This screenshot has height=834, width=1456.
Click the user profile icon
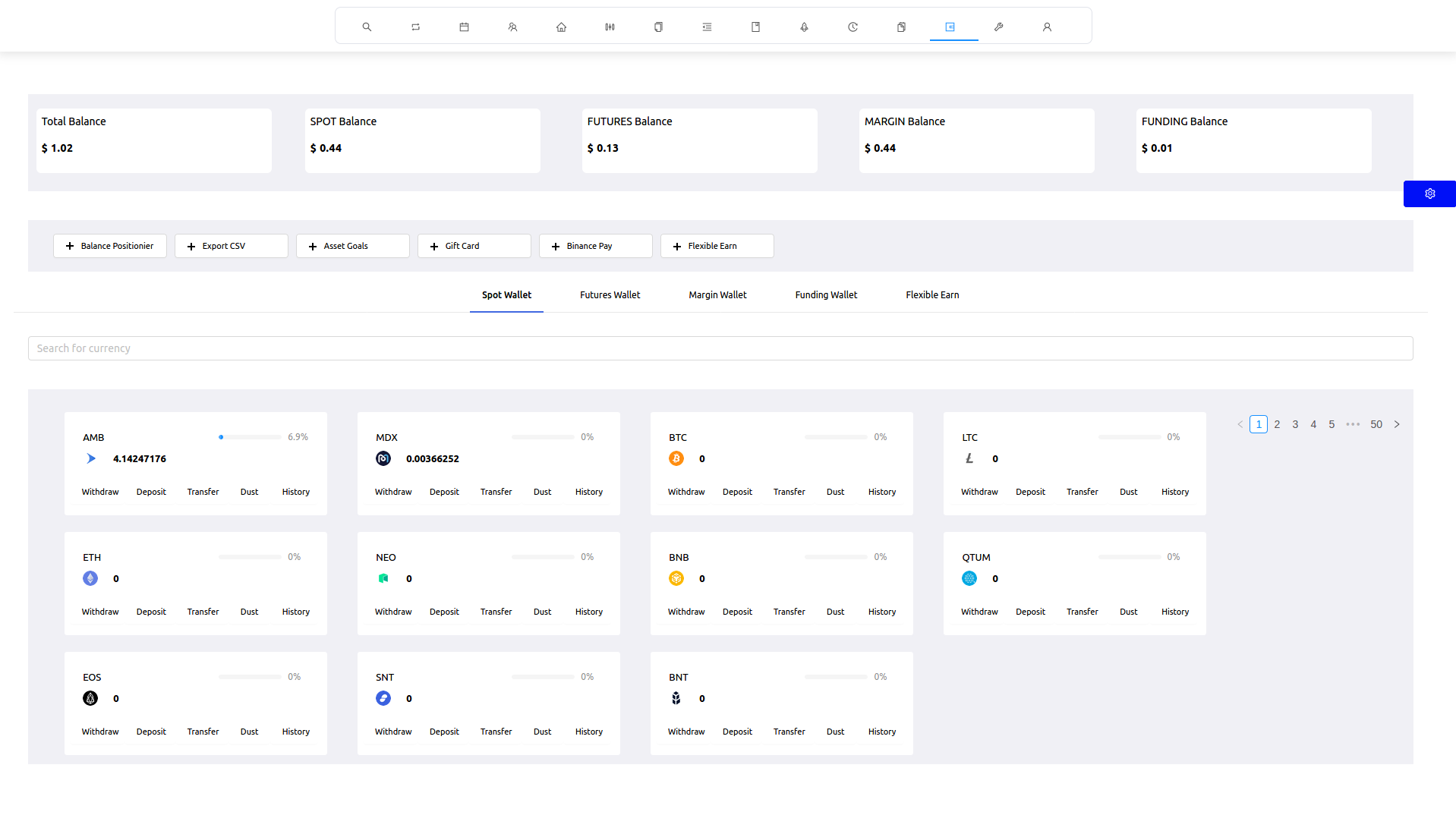point(1047,27)
